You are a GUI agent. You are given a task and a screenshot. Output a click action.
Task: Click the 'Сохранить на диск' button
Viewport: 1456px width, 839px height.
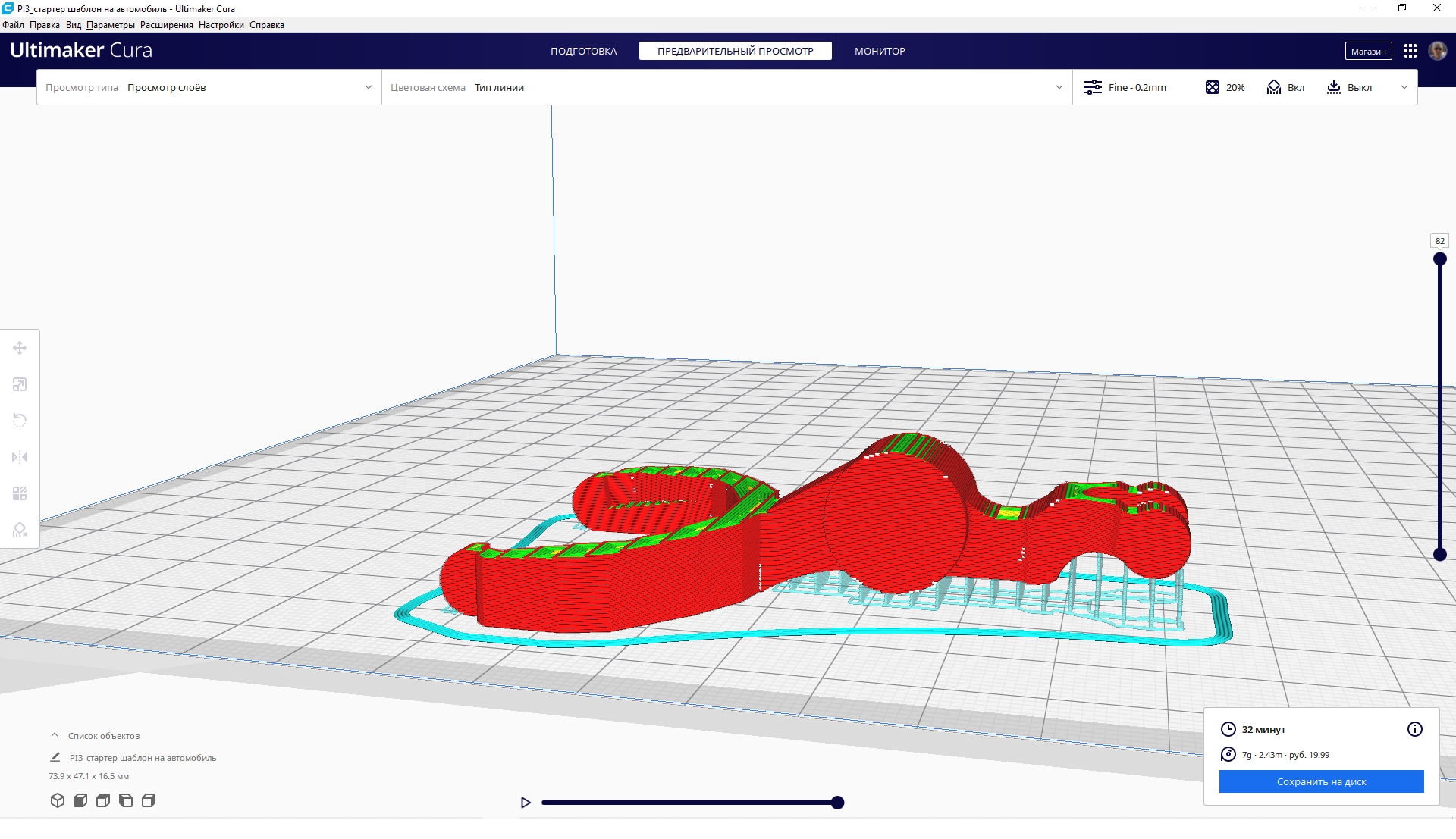click(x=1321, y=781)
